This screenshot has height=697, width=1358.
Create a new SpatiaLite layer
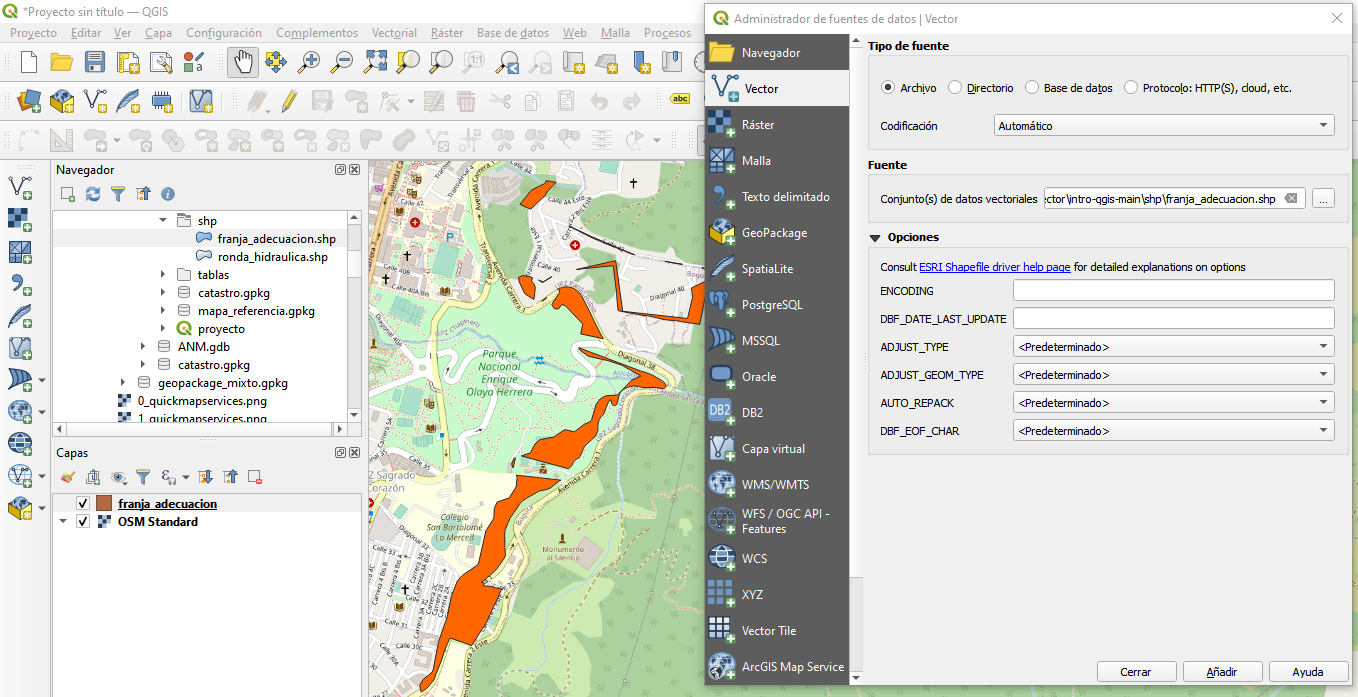[x=128, y=101]
